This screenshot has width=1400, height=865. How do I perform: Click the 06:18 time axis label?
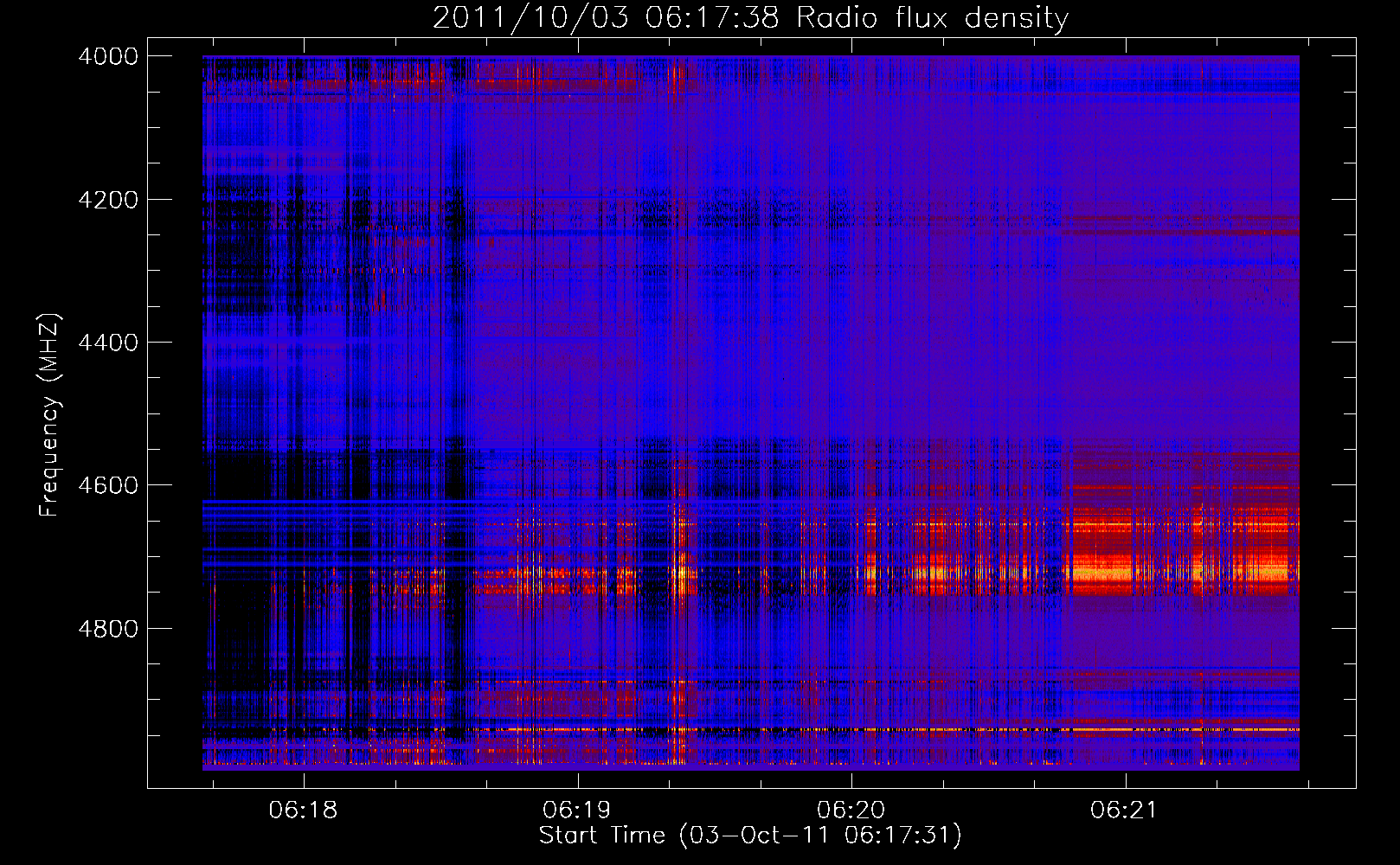(x=303, y=811)
